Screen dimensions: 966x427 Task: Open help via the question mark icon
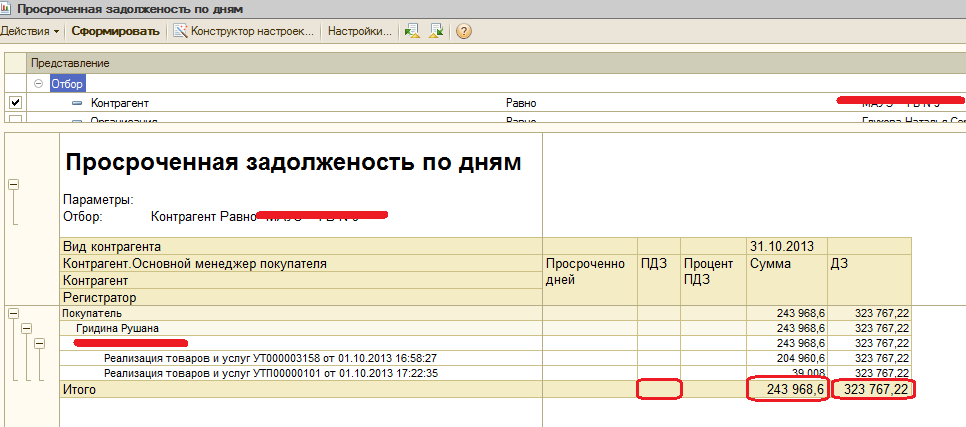point(464,31)
